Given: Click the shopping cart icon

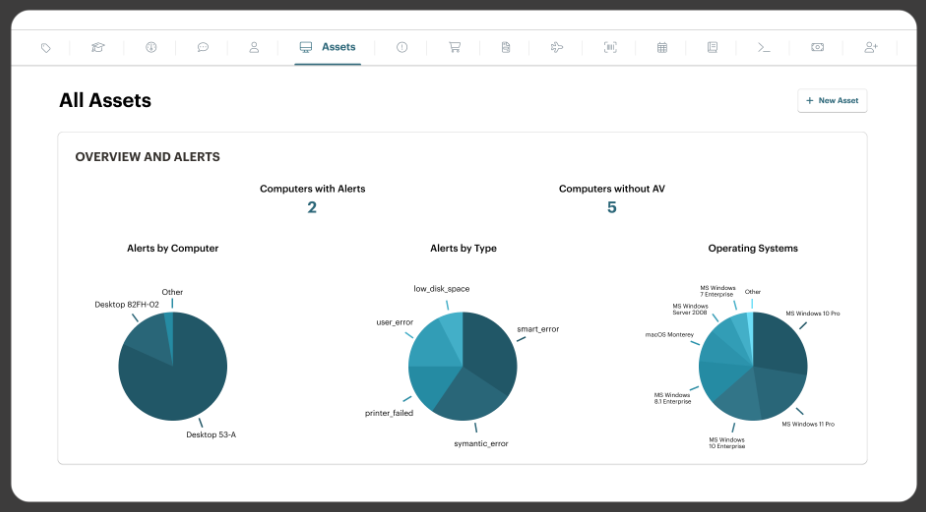Looking at the screenshot, I should [x=454, y=47].
